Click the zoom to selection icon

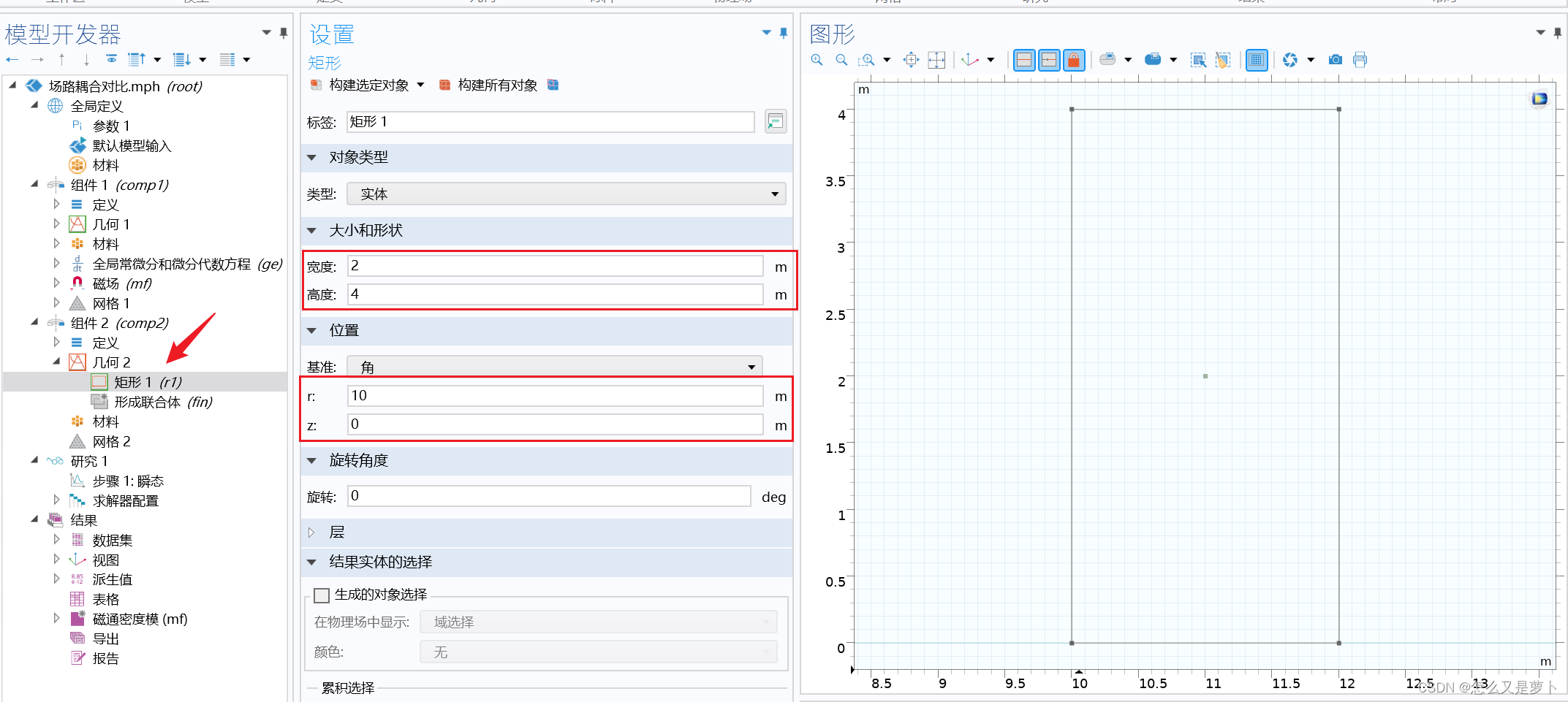pos(911,60)
